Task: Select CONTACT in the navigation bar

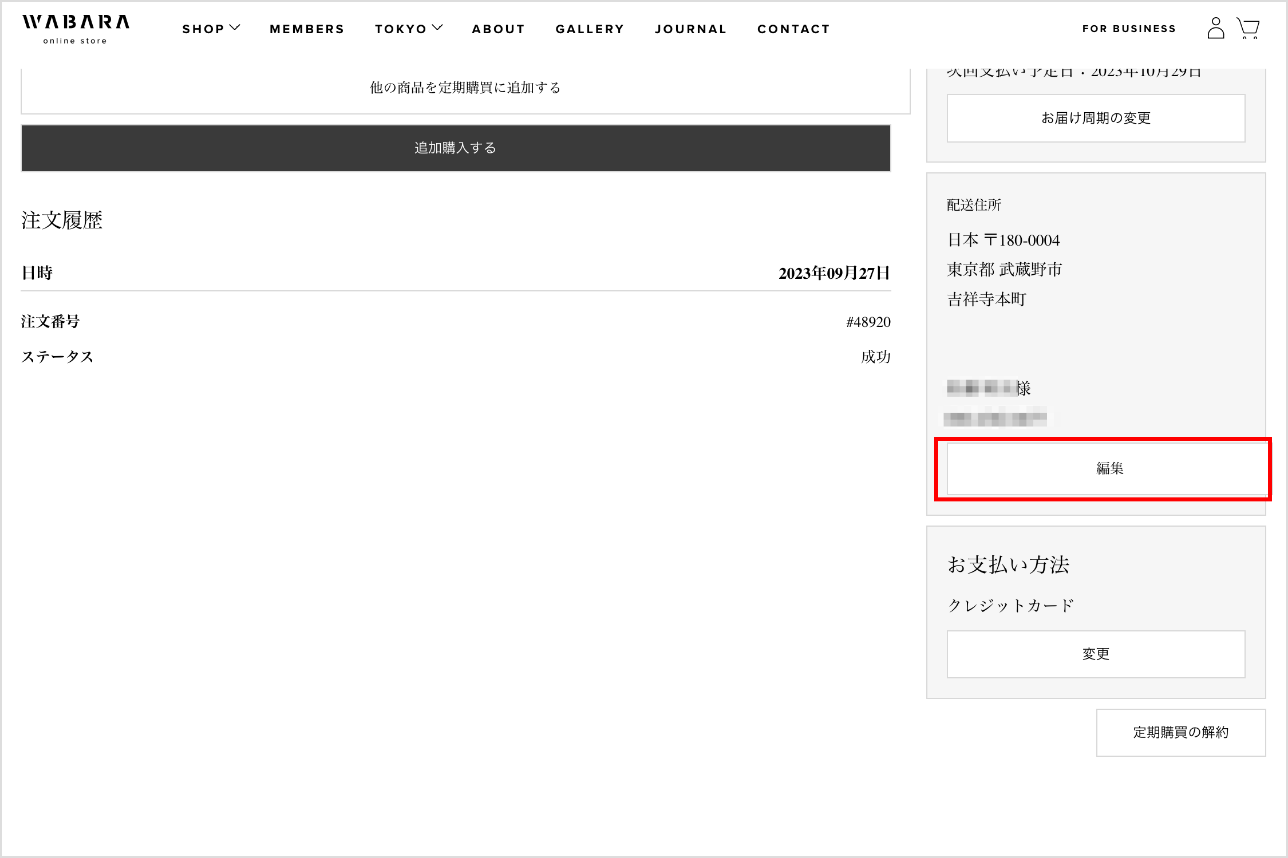Action: click(793, 29)
